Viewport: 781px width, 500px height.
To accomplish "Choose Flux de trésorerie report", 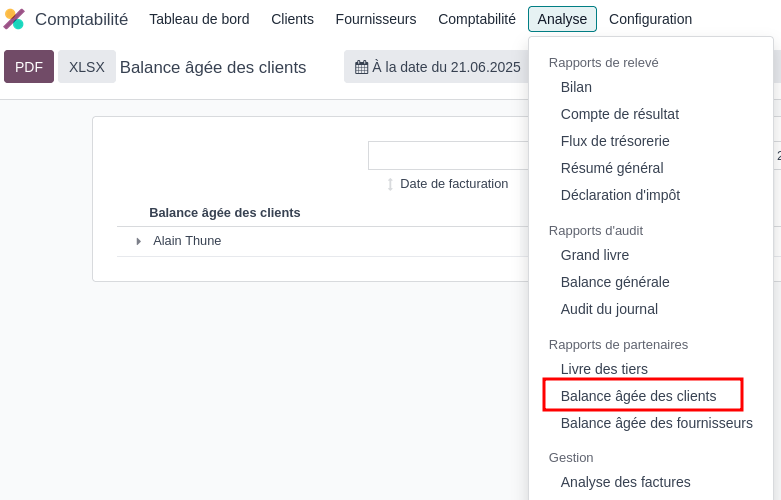I will click(615, 141).
